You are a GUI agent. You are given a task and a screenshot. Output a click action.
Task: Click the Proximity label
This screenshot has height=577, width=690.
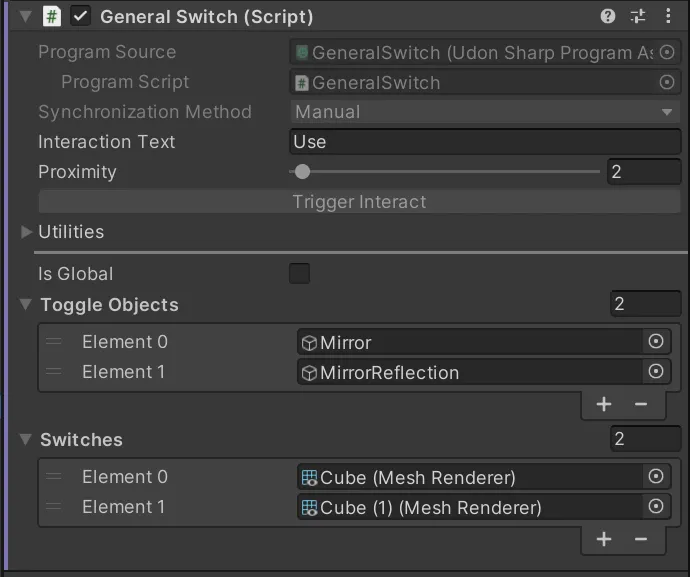click(x=77, y=172)
